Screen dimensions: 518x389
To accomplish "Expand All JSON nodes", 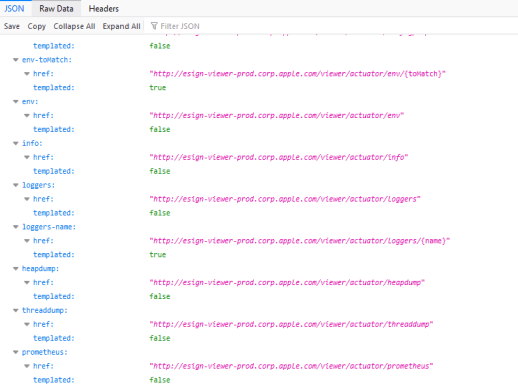I will [x=121, y=26].
